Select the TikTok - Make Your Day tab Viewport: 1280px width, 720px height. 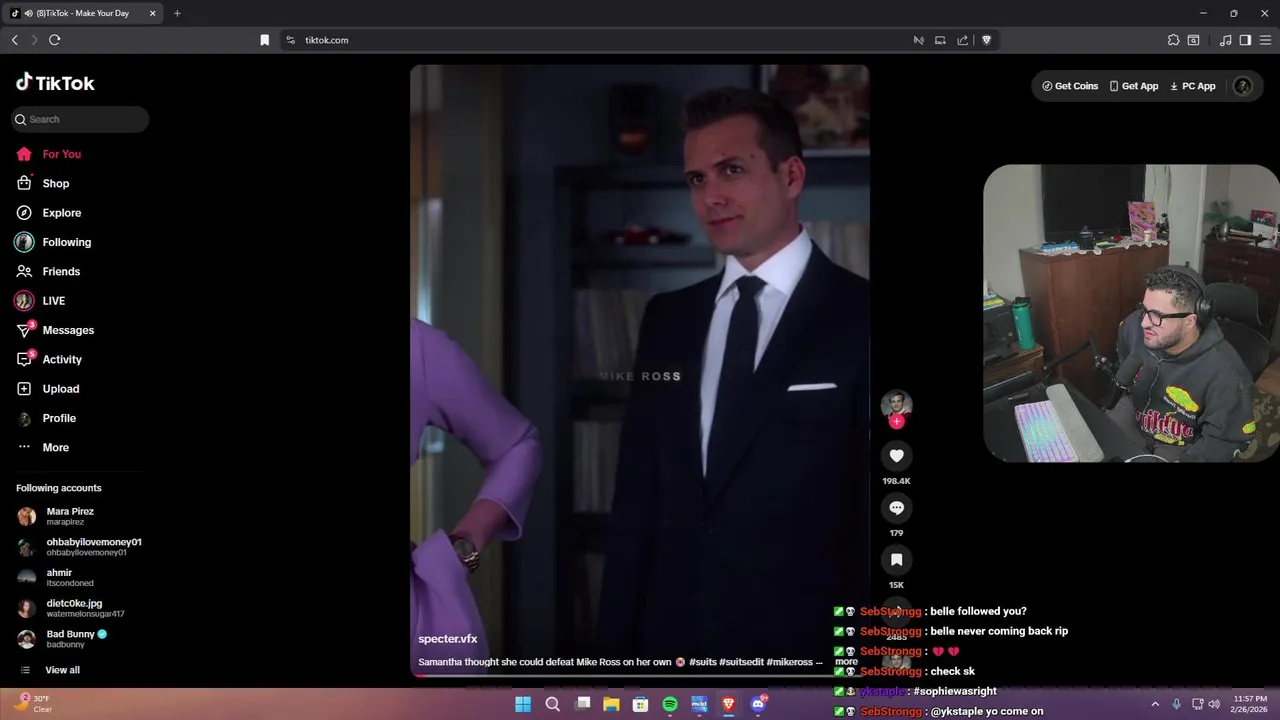click(83, 13)
